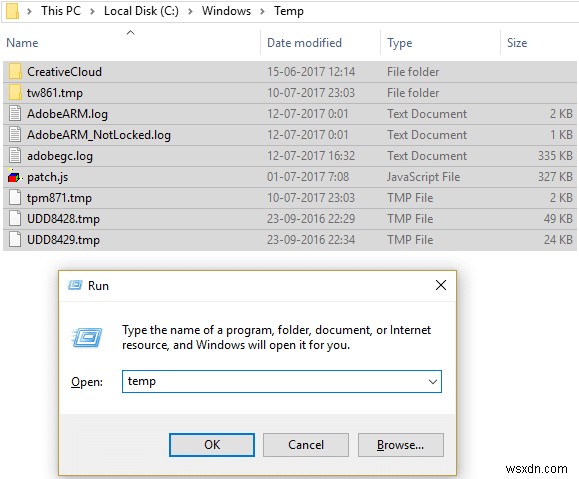Viewport: 579px width, 479px height.
Task: Select the UDD8428.tmp file name
Action: 63,219
